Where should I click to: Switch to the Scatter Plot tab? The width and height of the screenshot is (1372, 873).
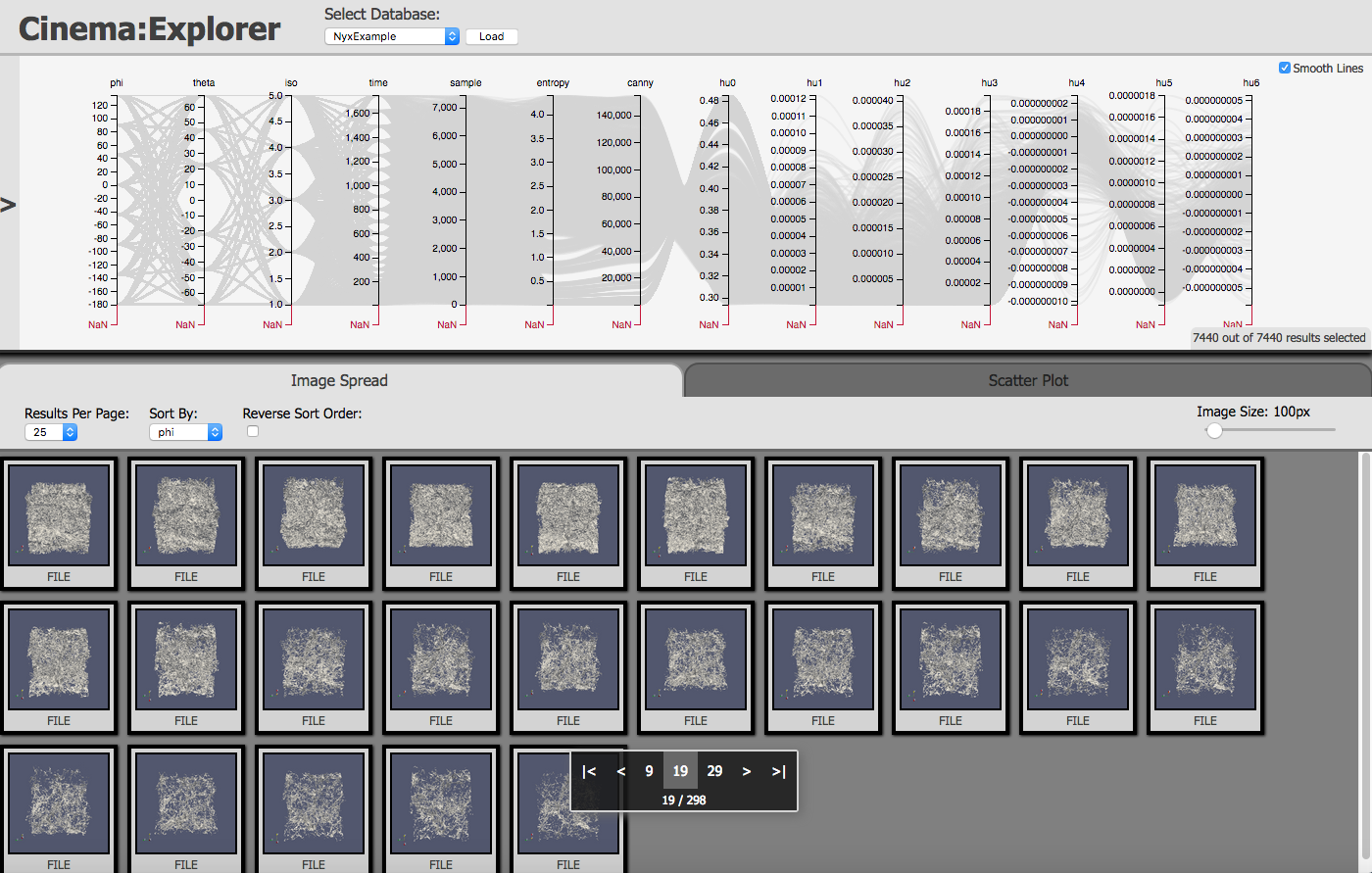[x=1028, y=380]
